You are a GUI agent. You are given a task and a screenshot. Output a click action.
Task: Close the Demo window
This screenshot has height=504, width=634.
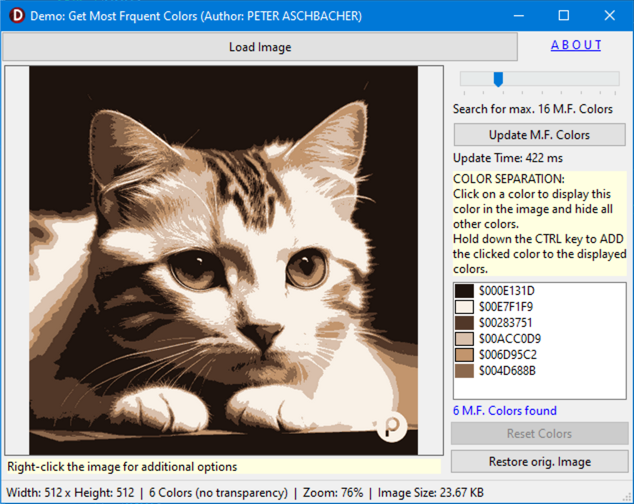(x=609, y=16)
